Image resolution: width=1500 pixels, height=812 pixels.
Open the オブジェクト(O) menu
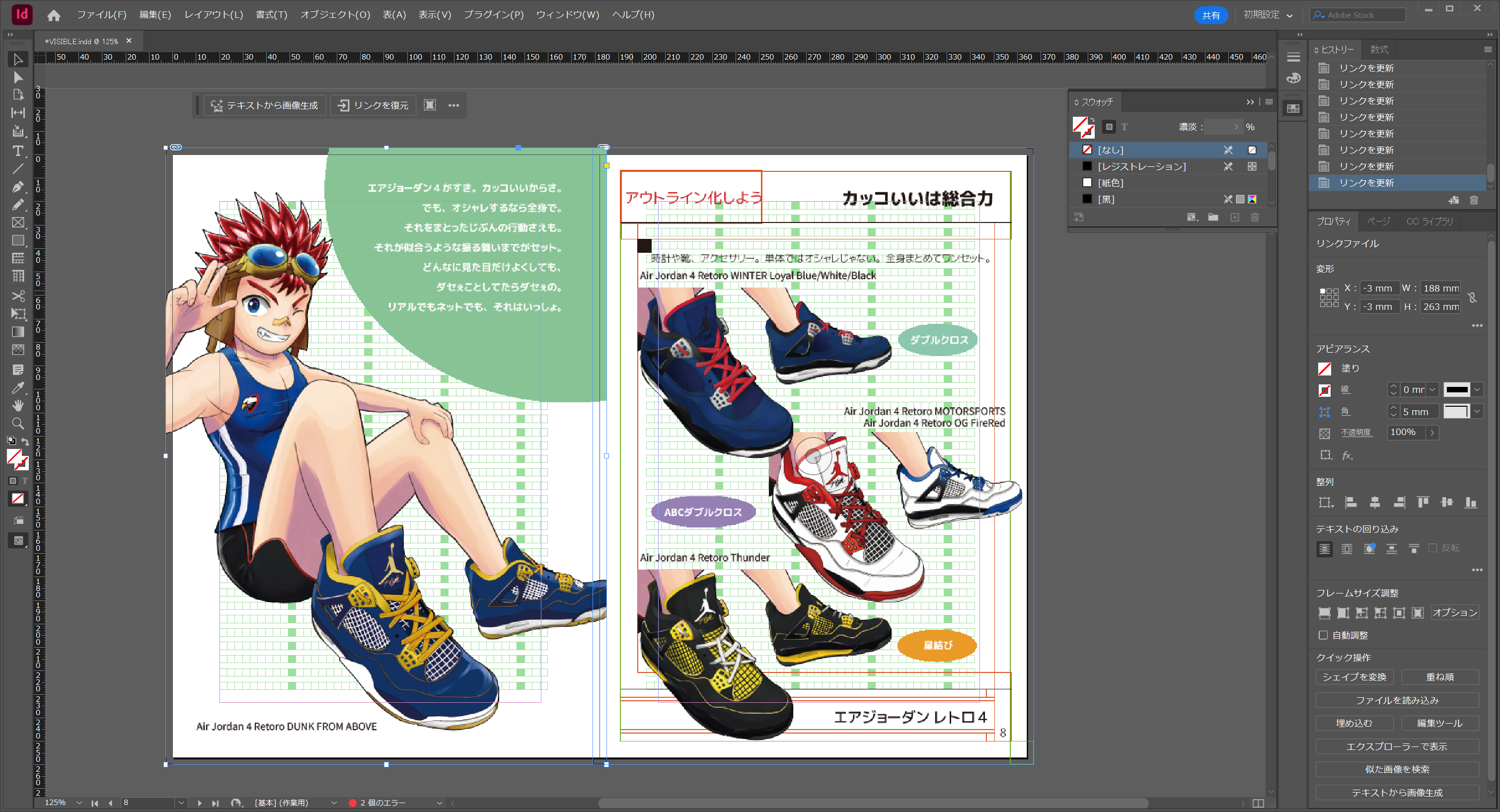(x=335, y=14)
